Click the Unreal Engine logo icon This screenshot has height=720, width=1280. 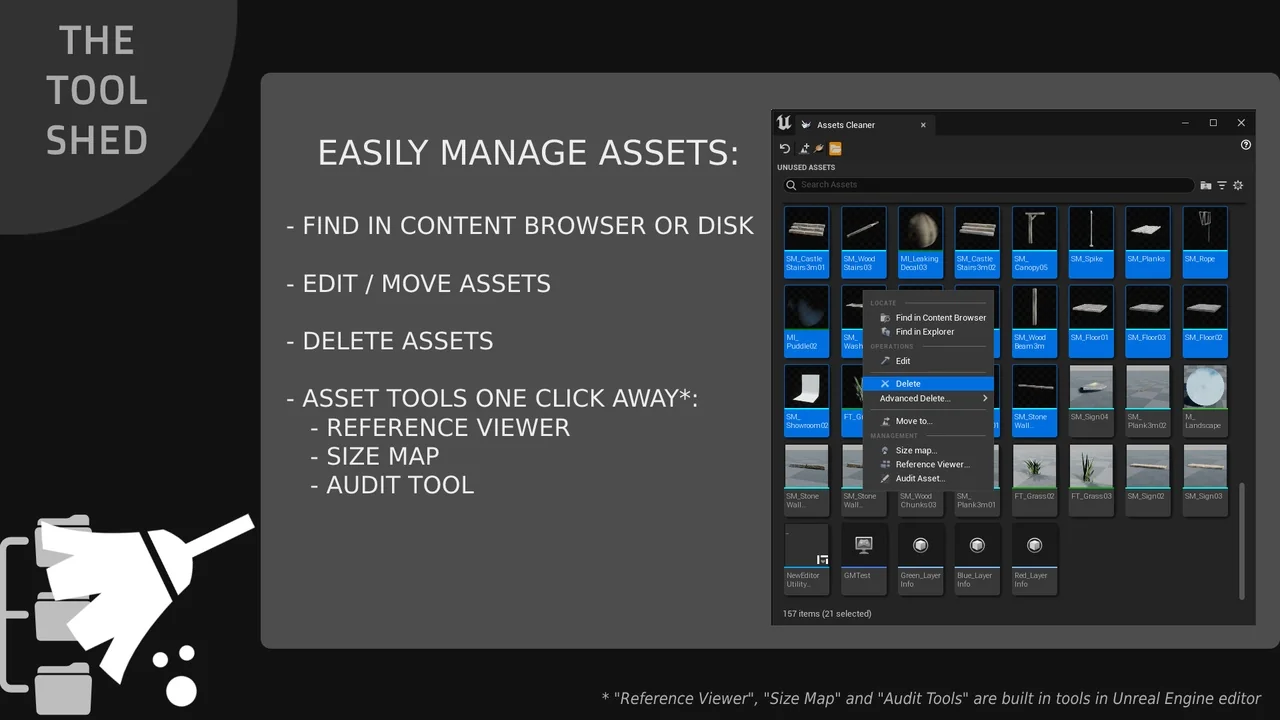click(x=784, y=123)
